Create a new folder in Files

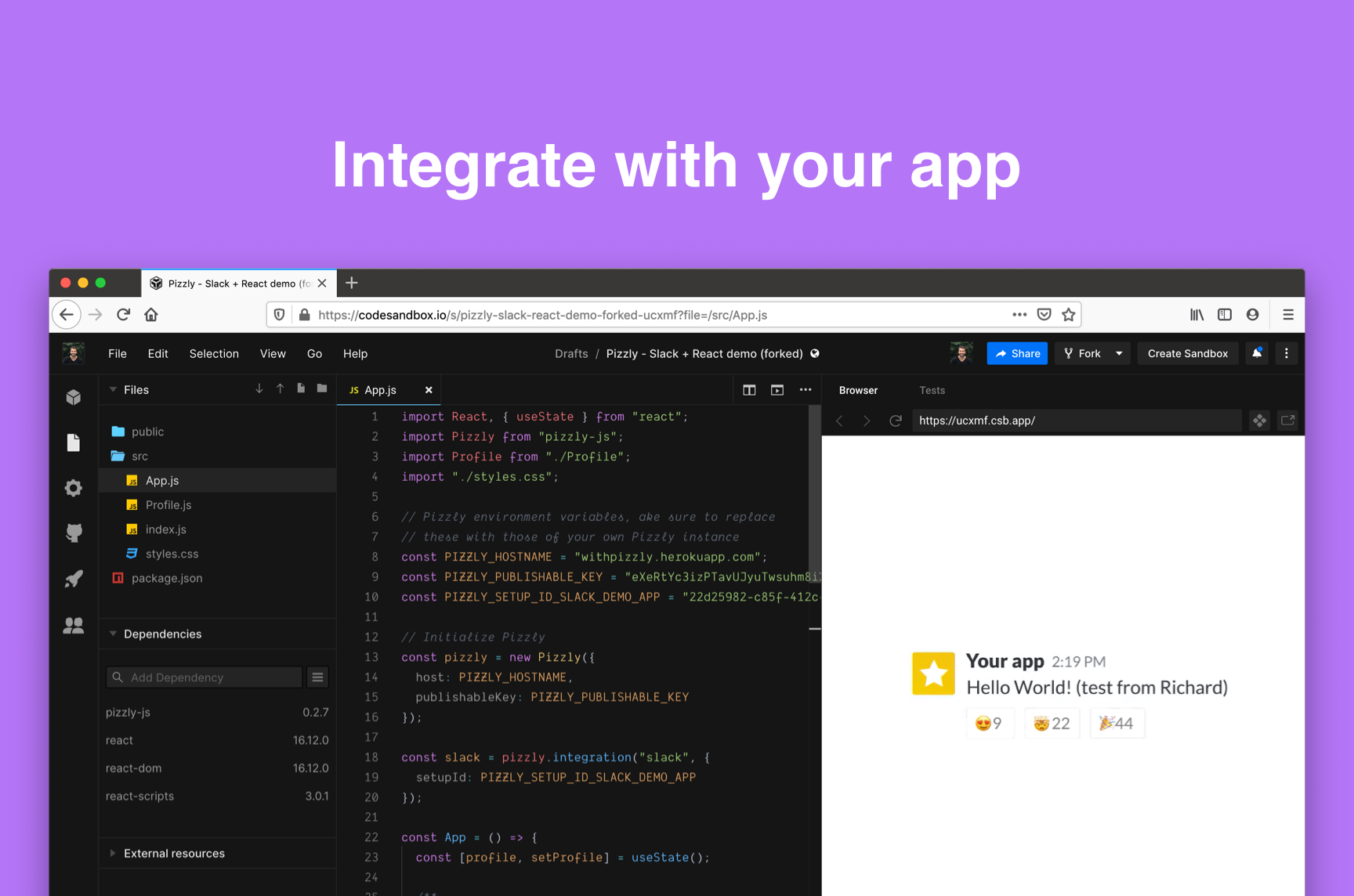click(322, 389)
